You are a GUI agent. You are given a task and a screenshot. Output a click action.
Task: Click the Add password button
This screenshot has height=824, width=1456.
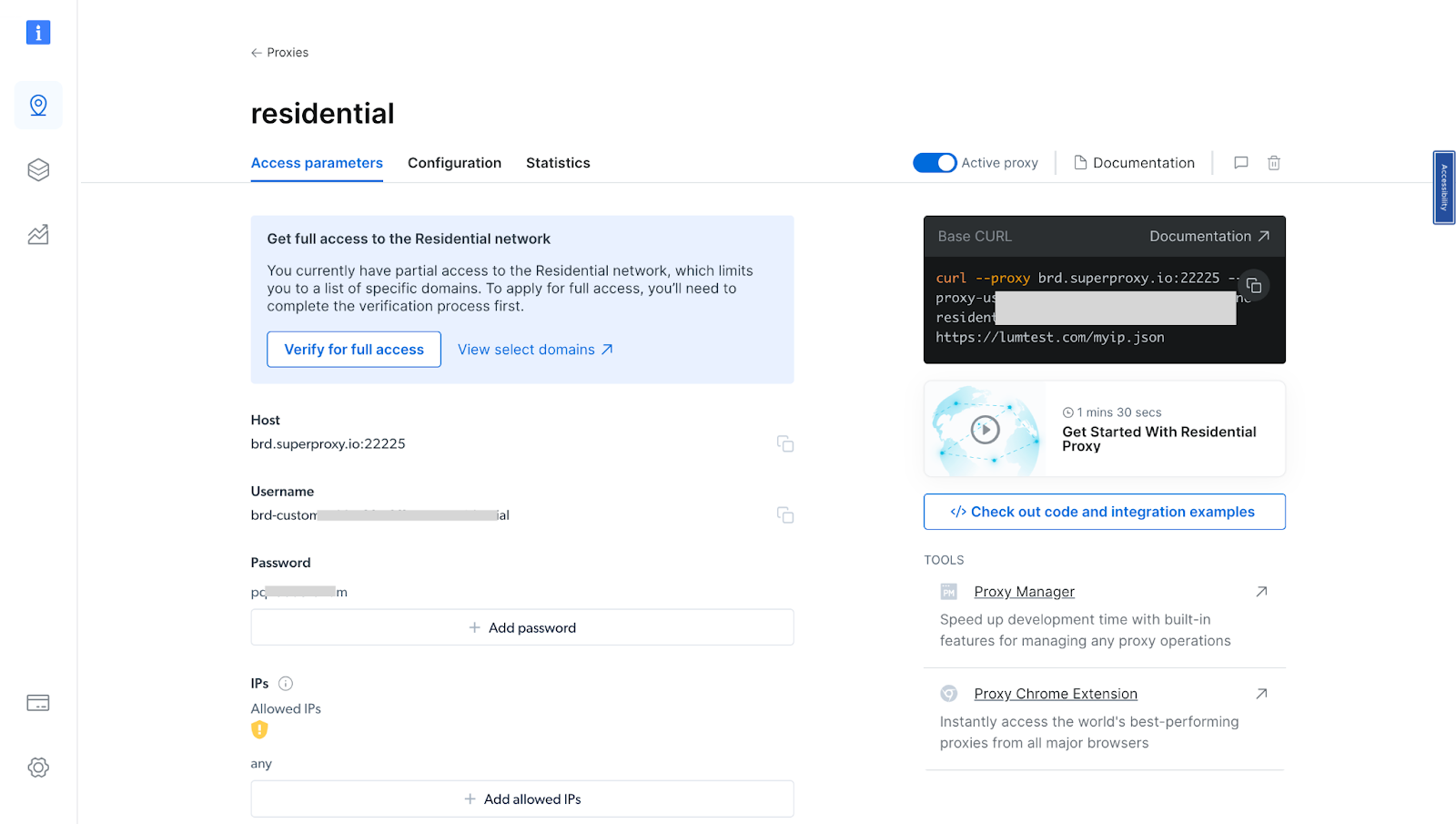pyautogui.click(x=522, y=627)
